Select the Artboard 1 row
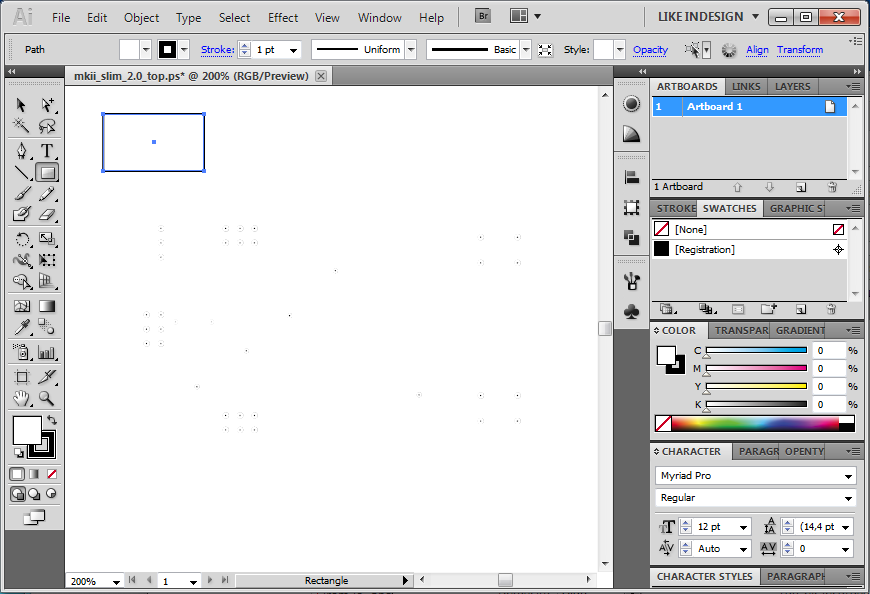Image resolution: width=870 pixels, height=594 pixels. click(749, 106)
